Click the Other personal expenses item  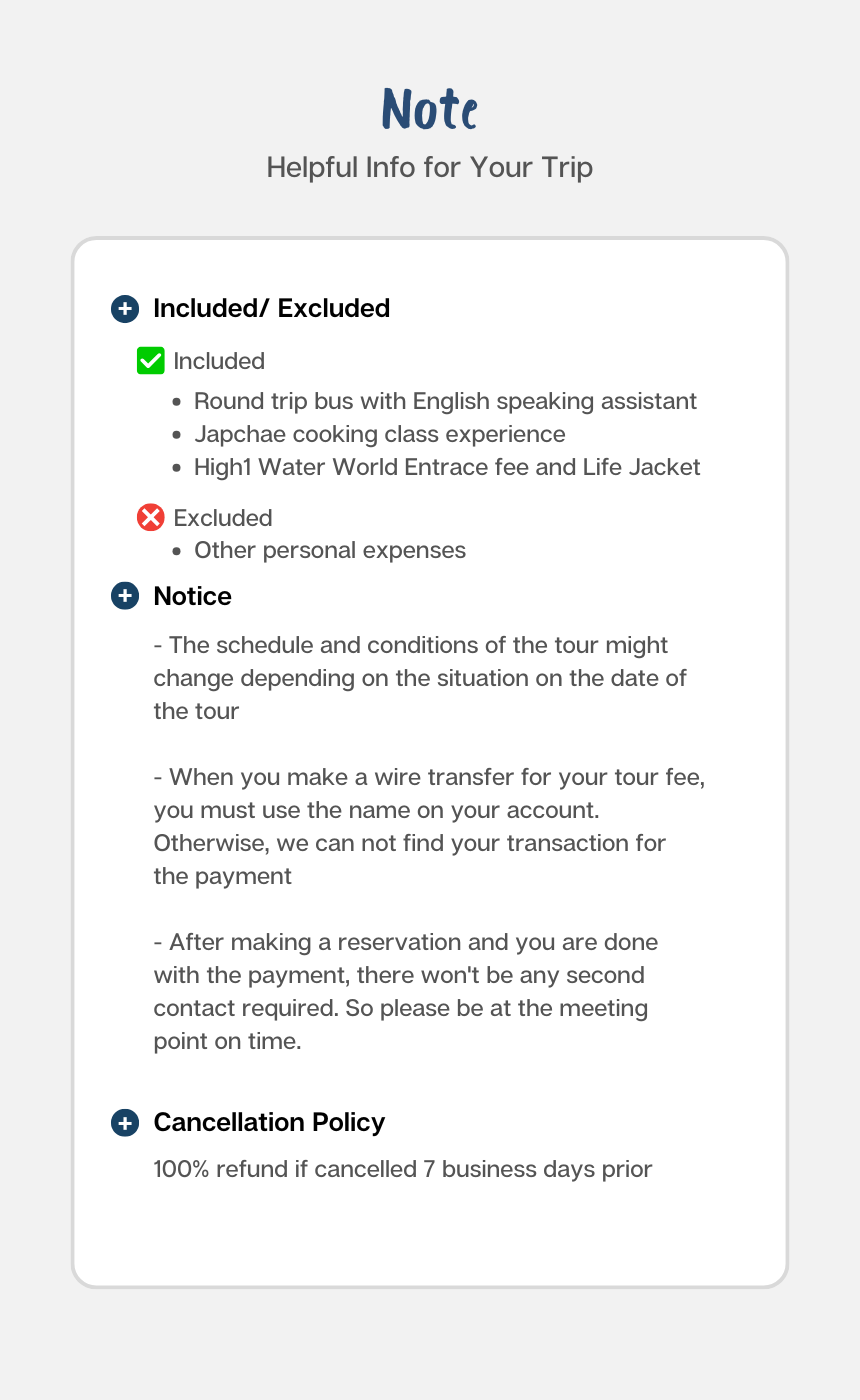click(x=330, y=550)
